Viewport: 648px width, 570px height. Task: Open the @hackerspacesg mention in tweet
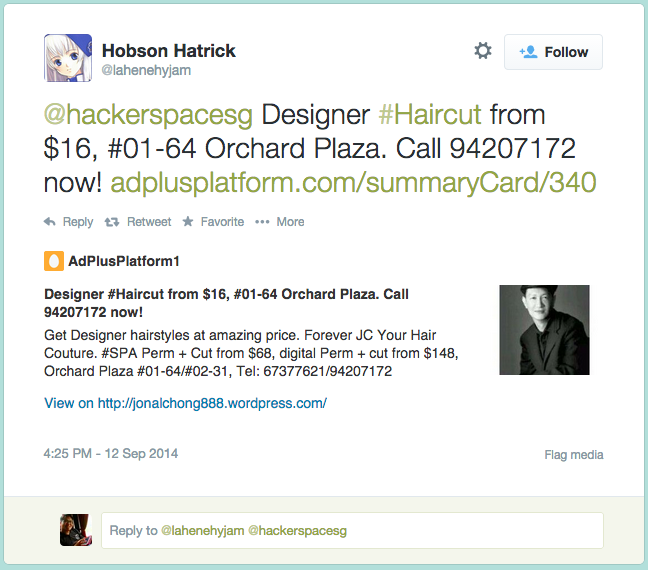click(148, 114)
